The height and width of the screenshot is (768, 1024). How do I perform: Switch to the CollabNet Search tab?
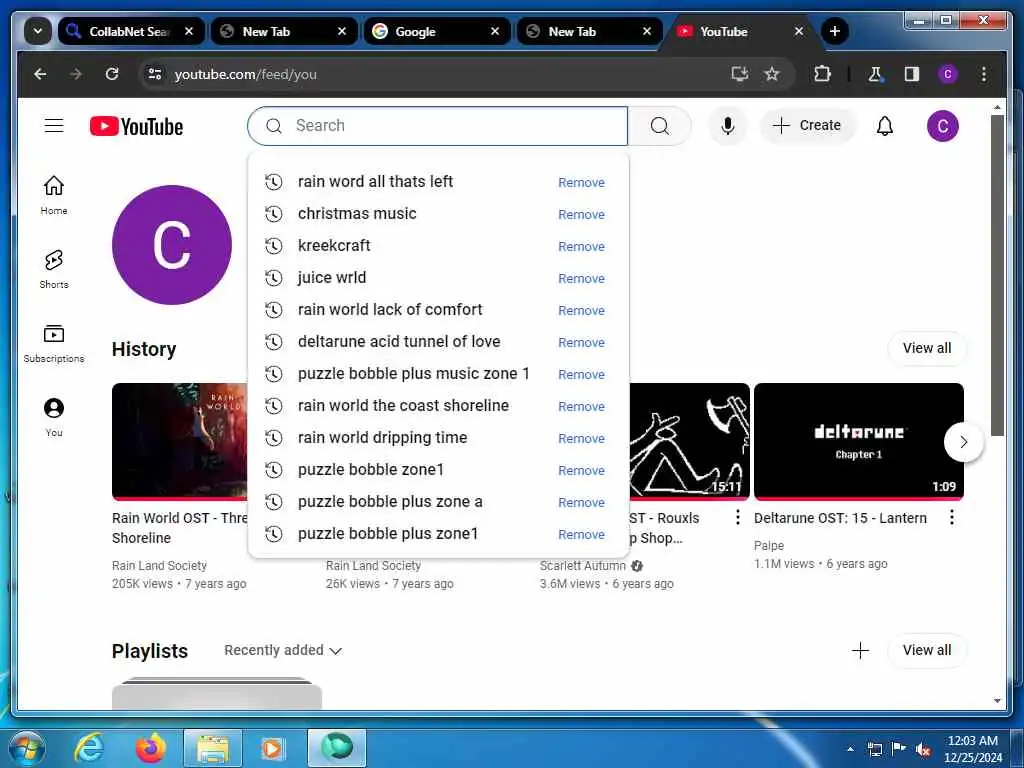pos(129,31)
